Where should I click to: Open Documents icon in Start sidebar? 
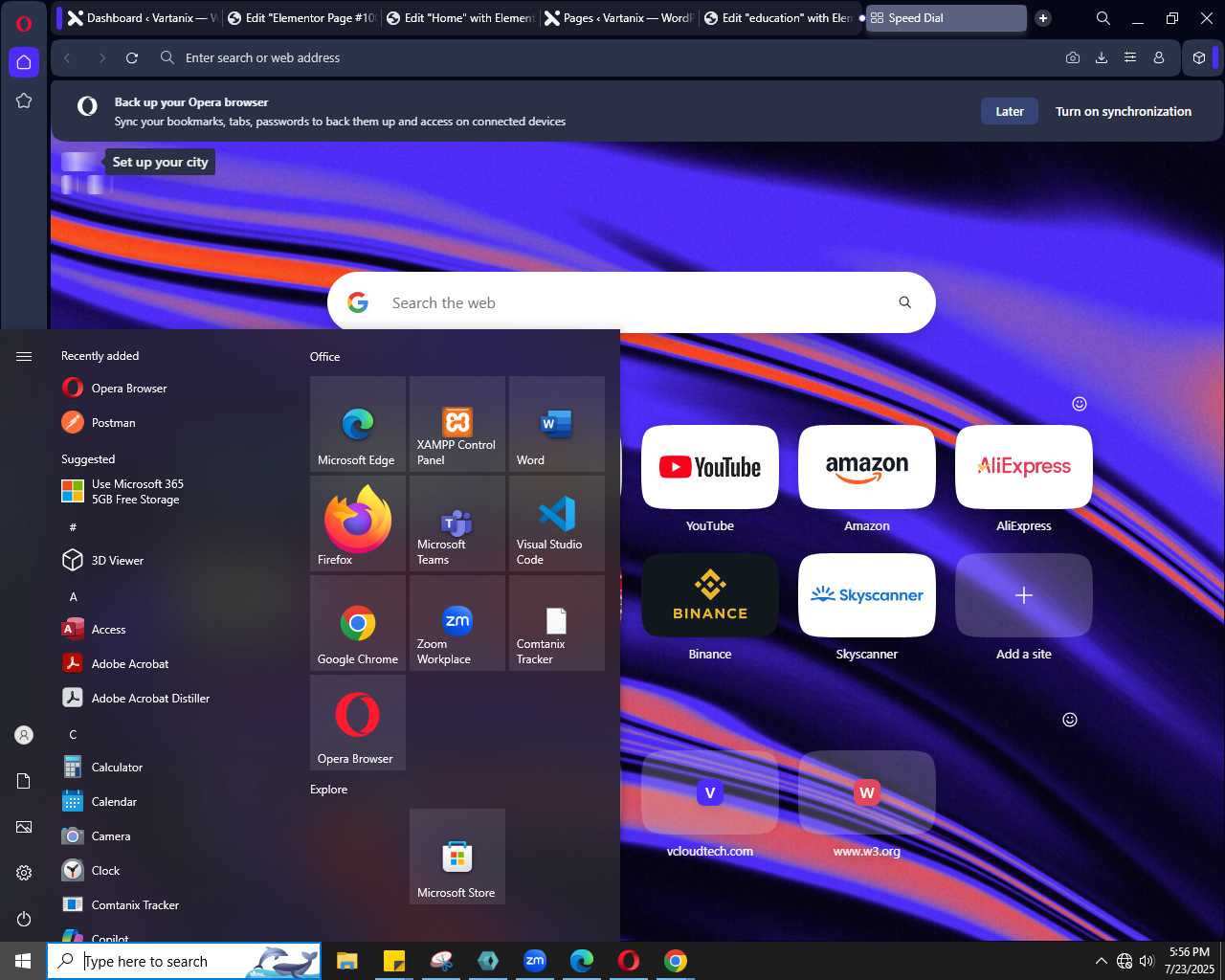24,781
